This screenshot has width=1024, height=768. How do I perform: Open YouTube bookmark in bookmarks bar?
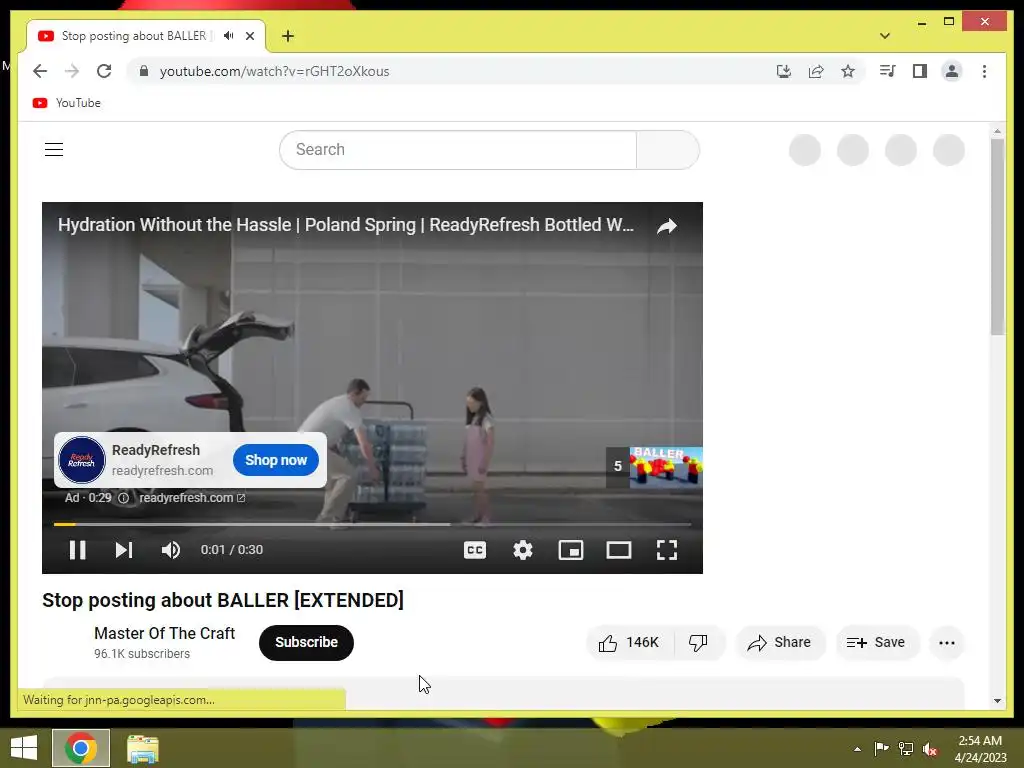(x=67, y=103)
